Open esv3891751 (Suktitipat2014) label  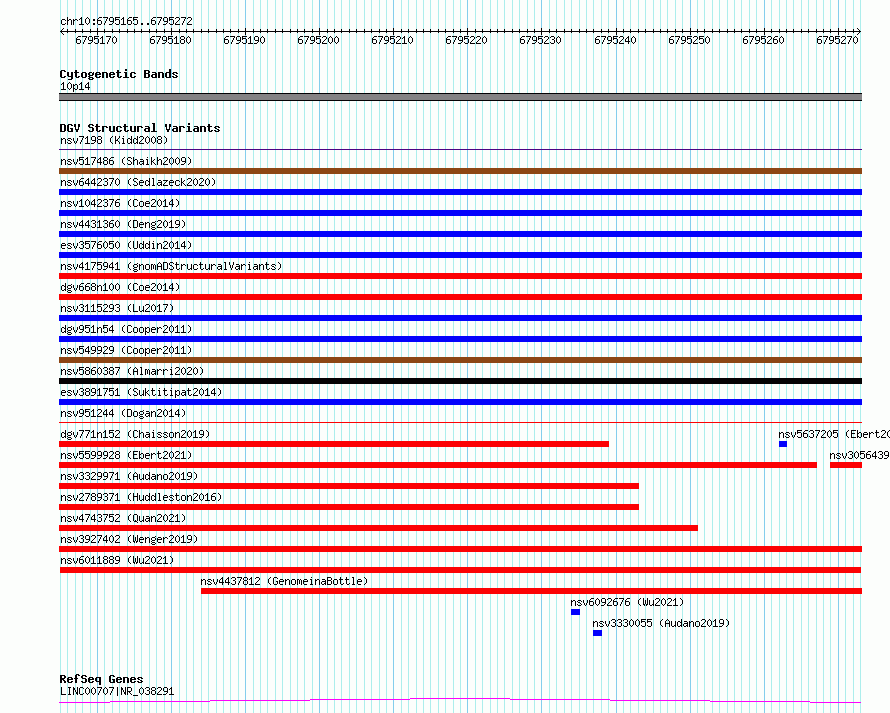coord(141,392)
